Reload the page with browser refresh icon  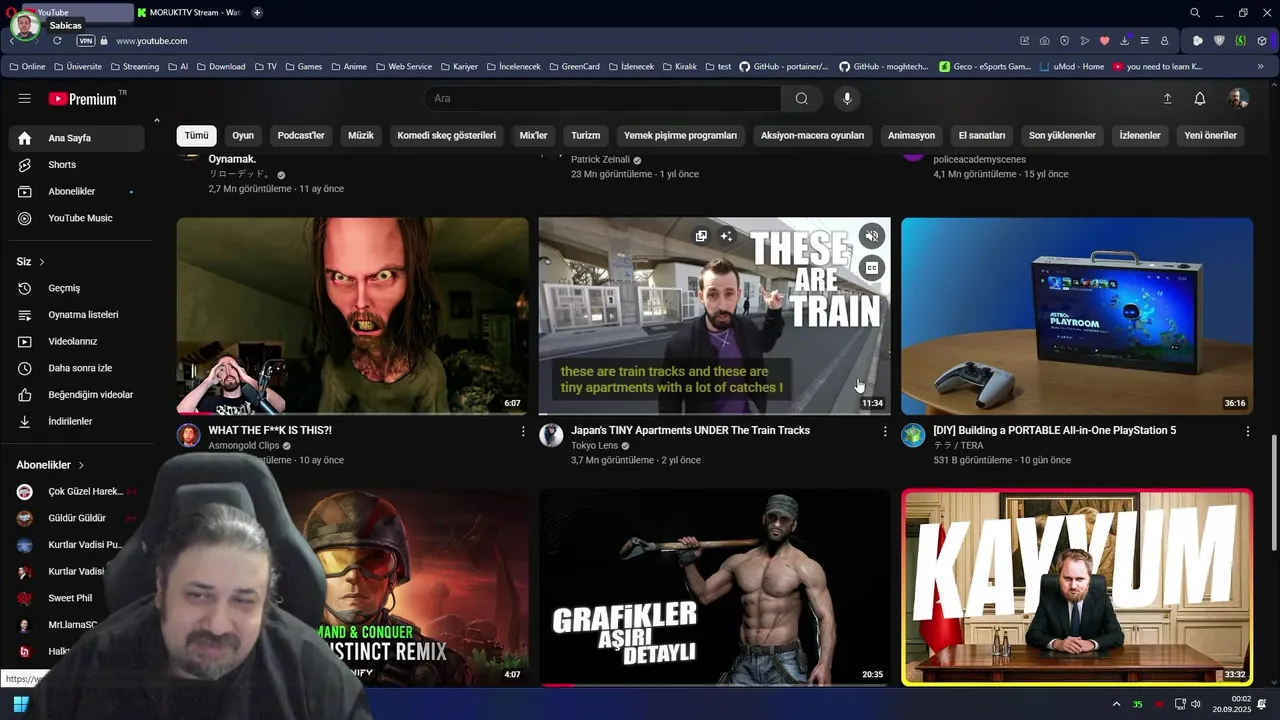pos(57,41)
